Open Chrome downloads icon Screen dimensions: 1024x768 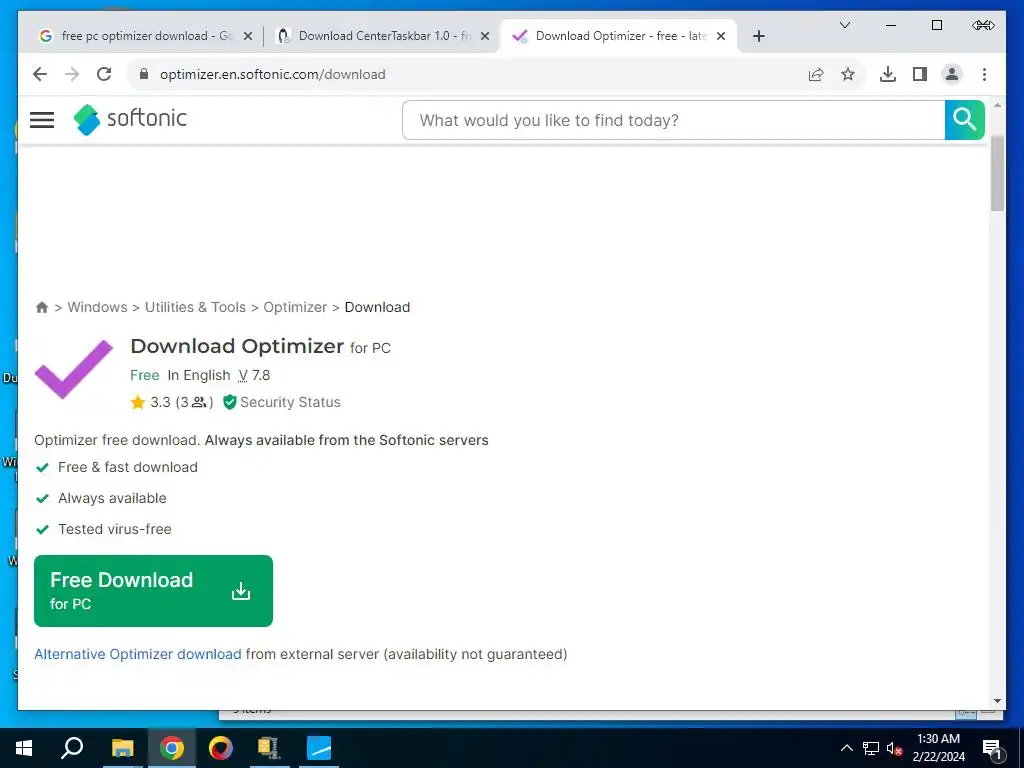point(888,74)
